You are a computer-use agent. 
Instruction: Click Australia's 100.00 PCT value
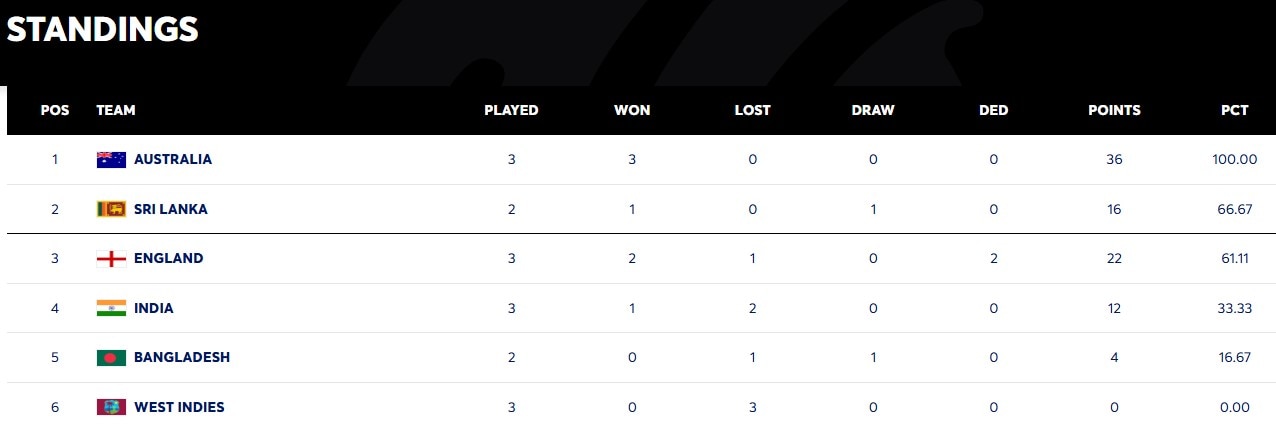click(1235, 159)
